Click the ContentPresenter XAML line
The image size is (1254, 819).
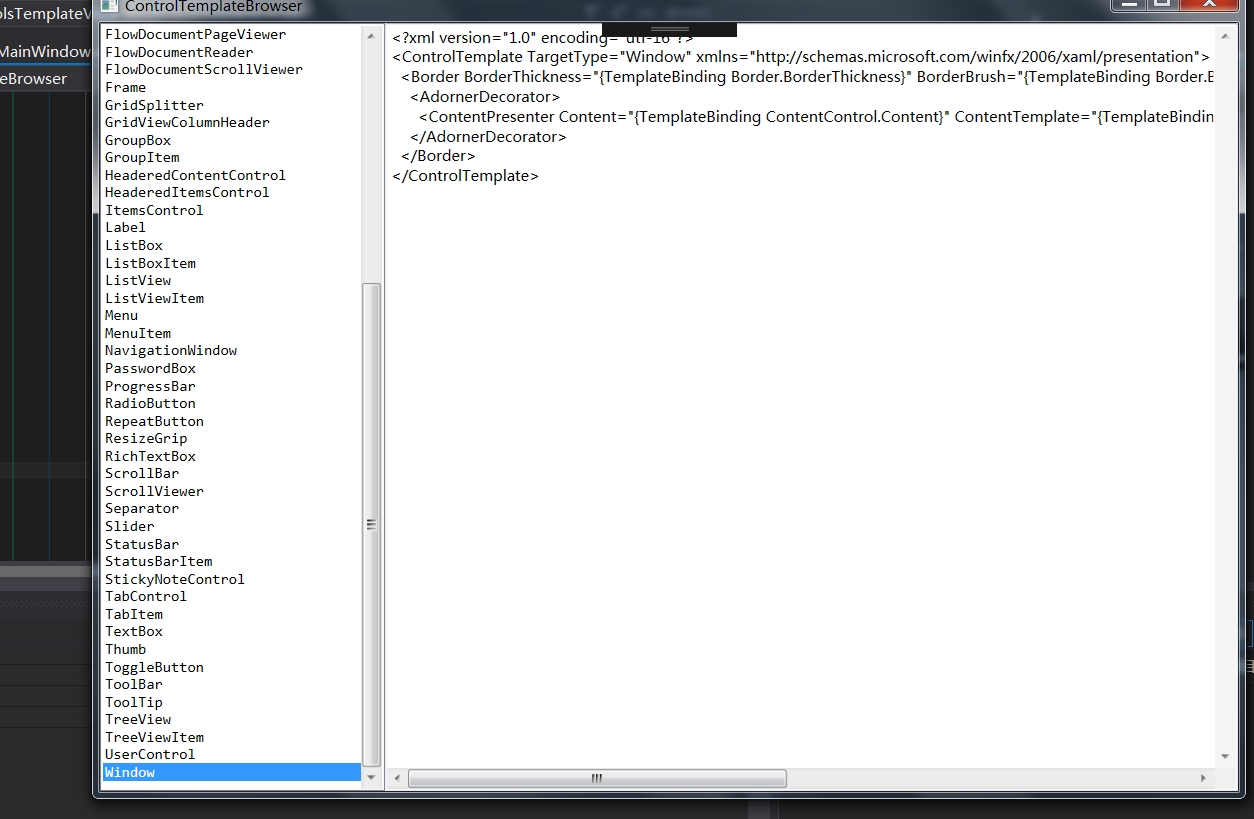pos(816,117)
